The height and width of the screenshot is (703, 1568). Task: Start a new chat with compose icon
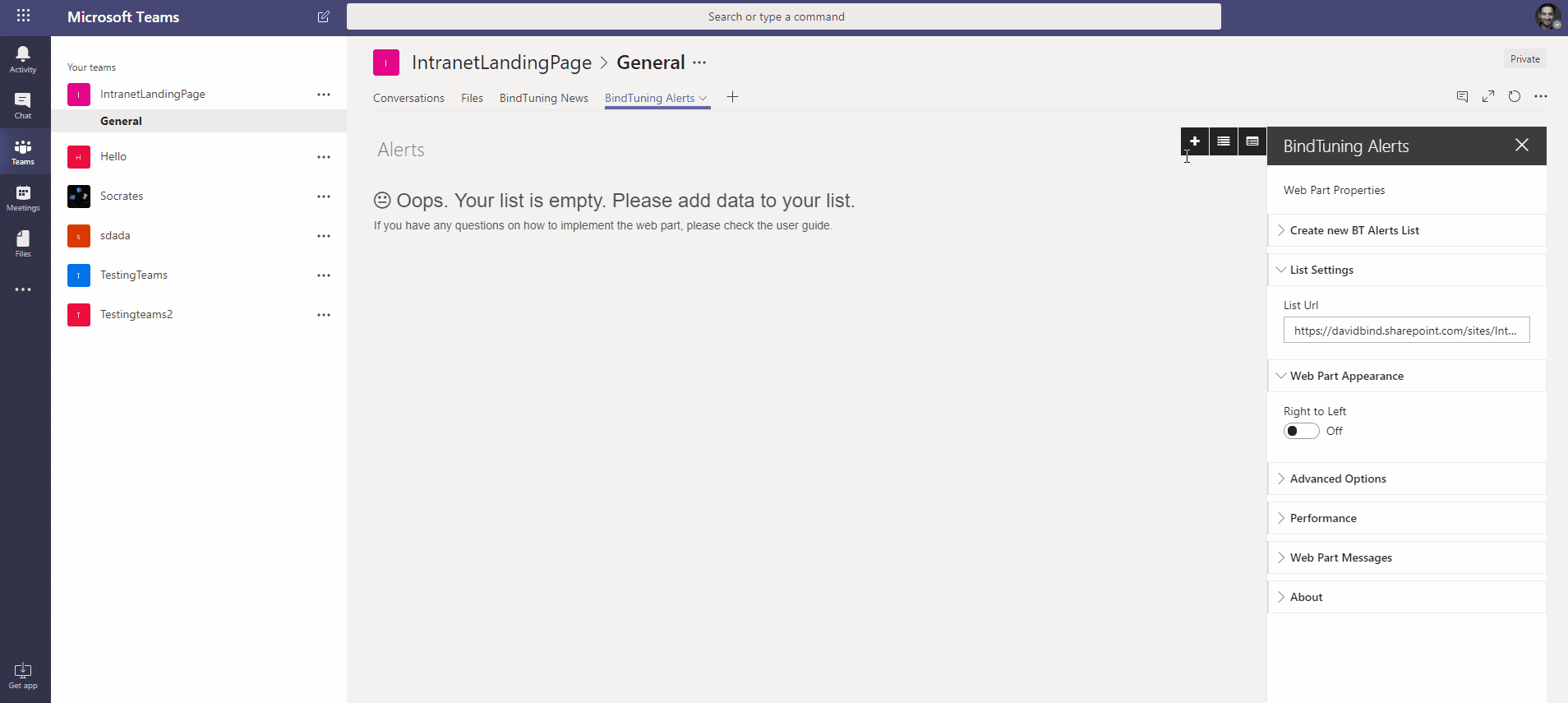coord(324,16)
